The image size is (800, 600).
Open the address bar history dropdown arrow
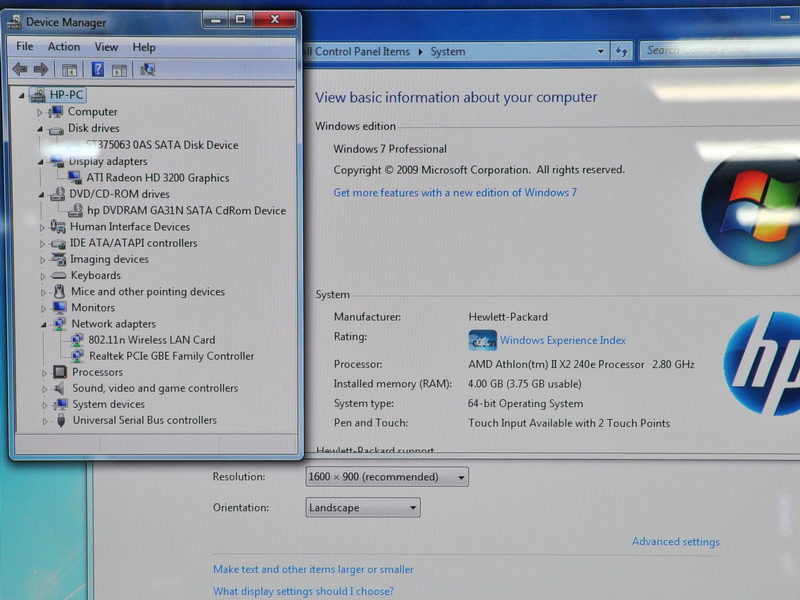(601, 51)
